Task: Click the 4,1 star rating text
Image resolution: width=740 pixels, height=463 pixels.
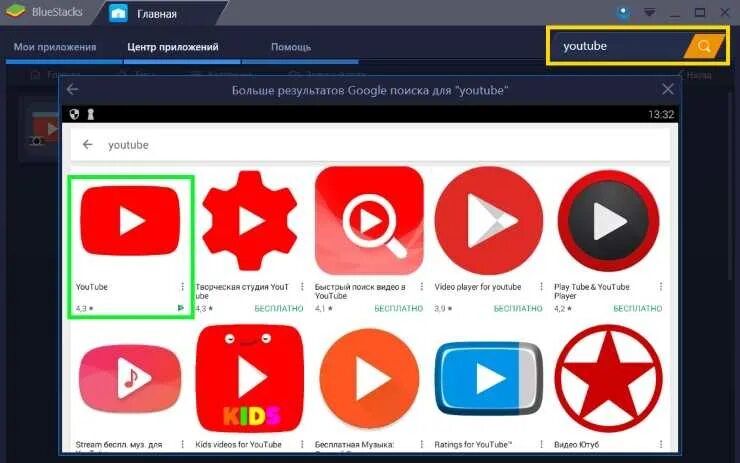Action: (x=324, y=309)
